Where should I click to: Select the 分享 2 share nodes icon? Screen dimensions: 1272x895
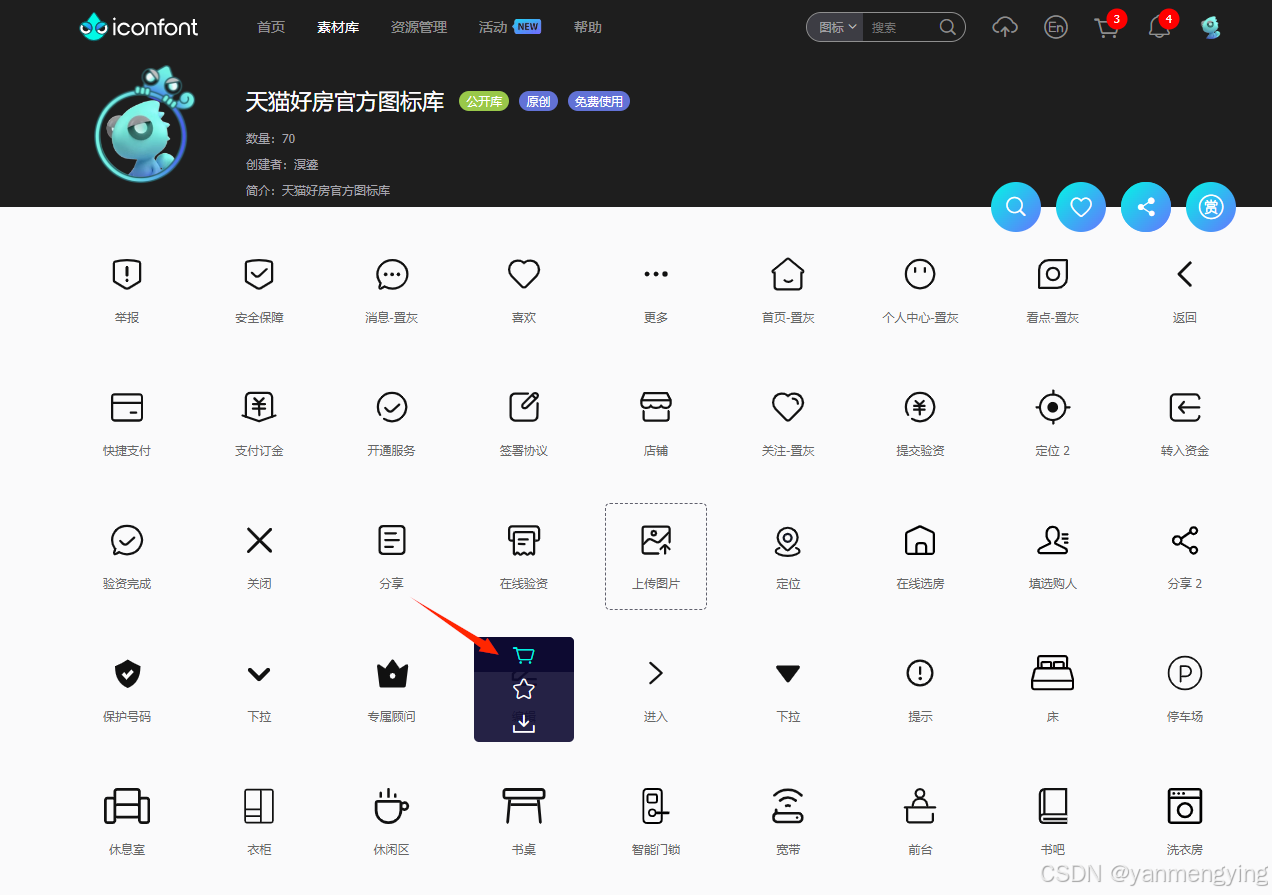pos(1185,540)
